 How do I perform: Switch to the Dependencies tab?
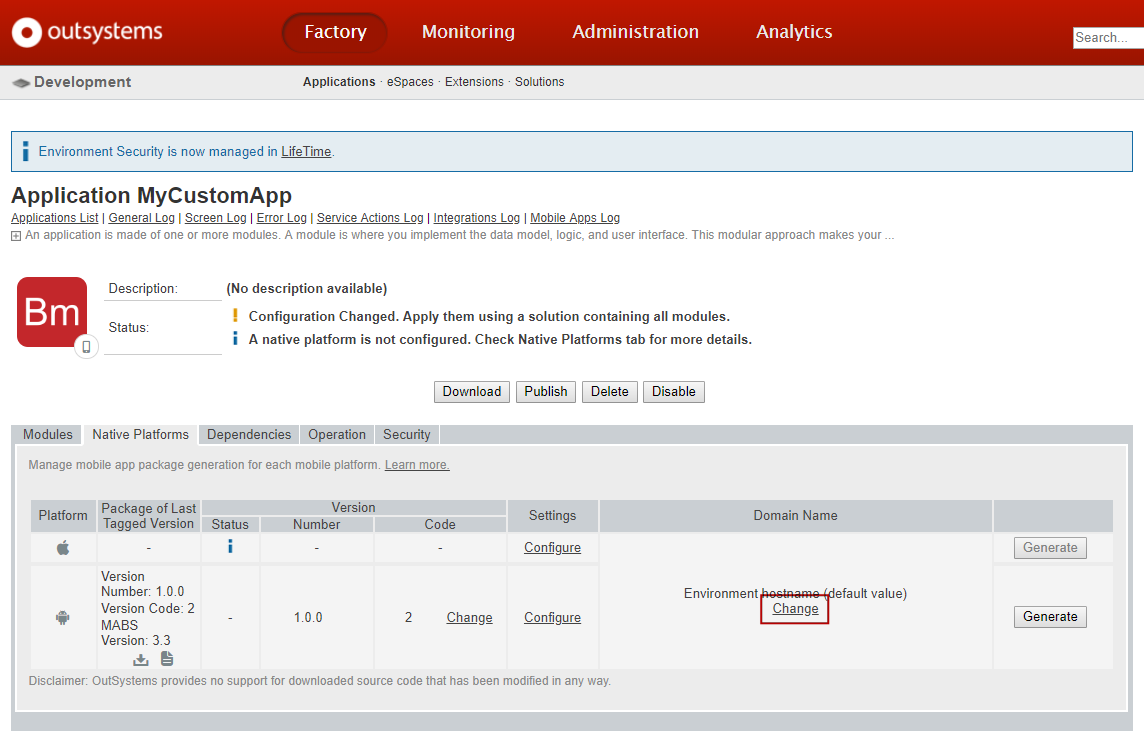tap(248, 434)
